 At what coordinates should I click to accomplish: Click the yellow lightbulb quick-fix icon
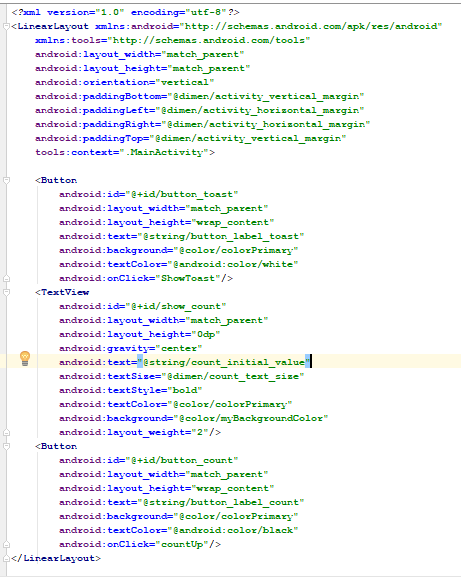(x=25, y=358)
